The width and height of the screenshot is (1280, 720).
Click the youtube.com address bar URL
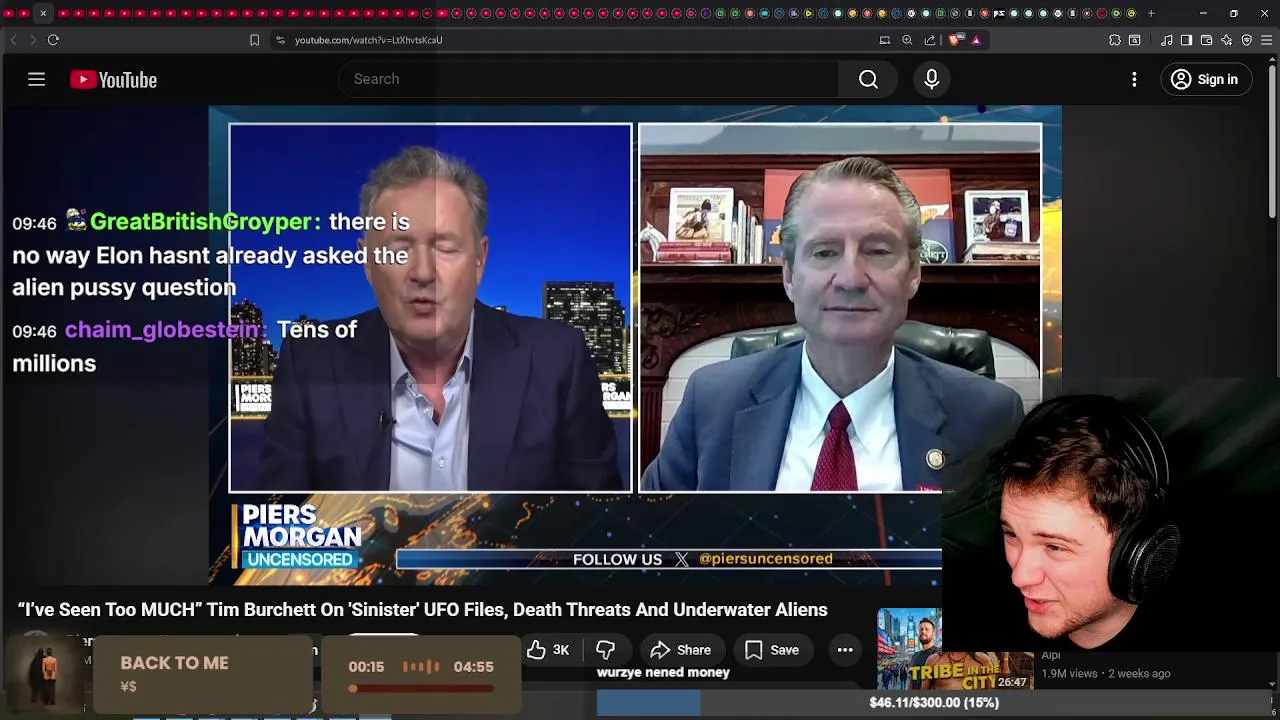point(368,40)
